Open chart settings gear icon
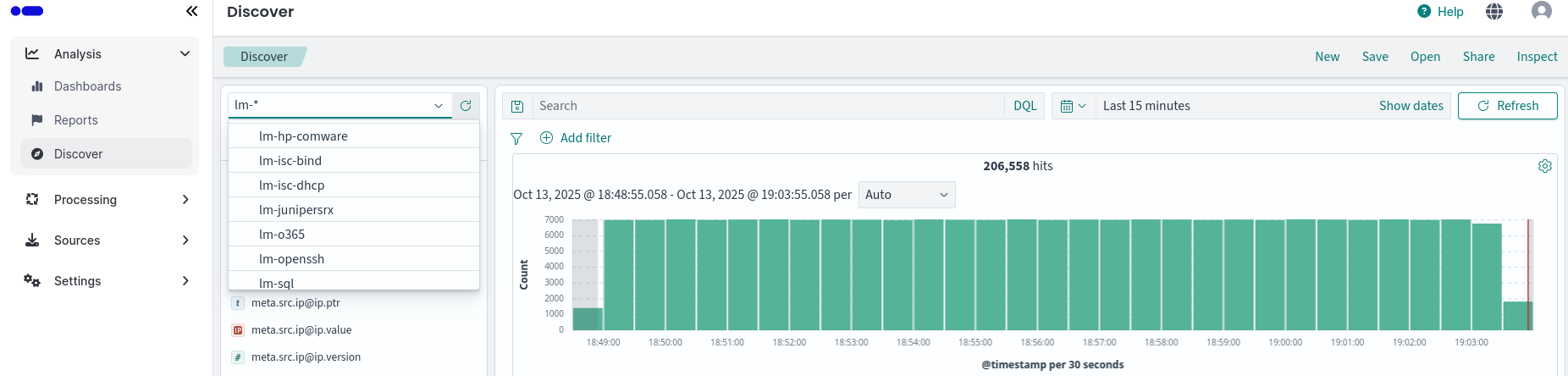 tap(1544, 166)
